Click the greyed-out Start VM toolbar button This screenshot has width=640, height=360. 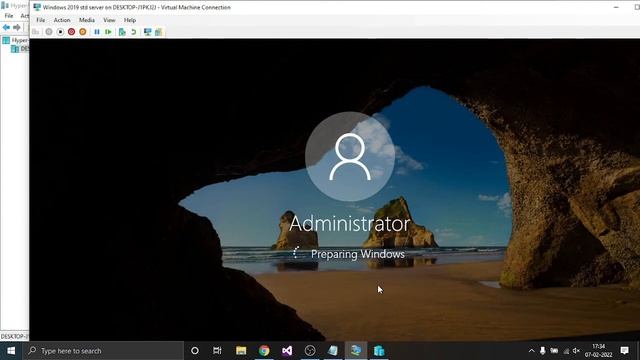(49, 32)
